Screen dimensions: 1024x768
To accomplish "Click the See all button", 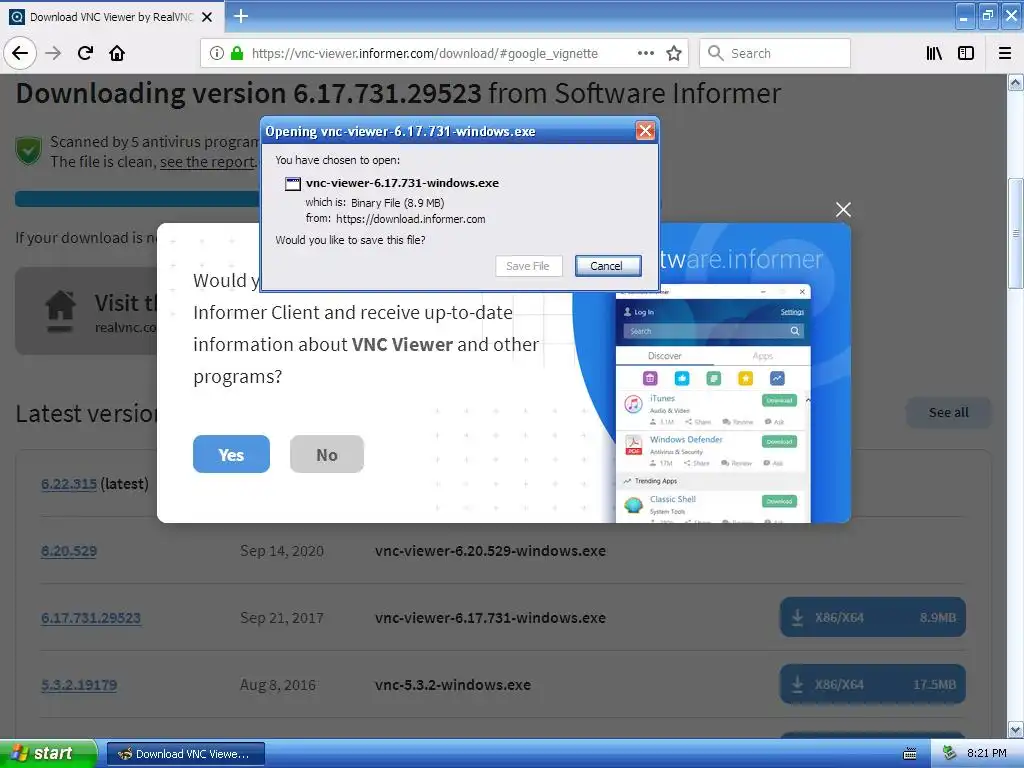I will tap(948, 413).
